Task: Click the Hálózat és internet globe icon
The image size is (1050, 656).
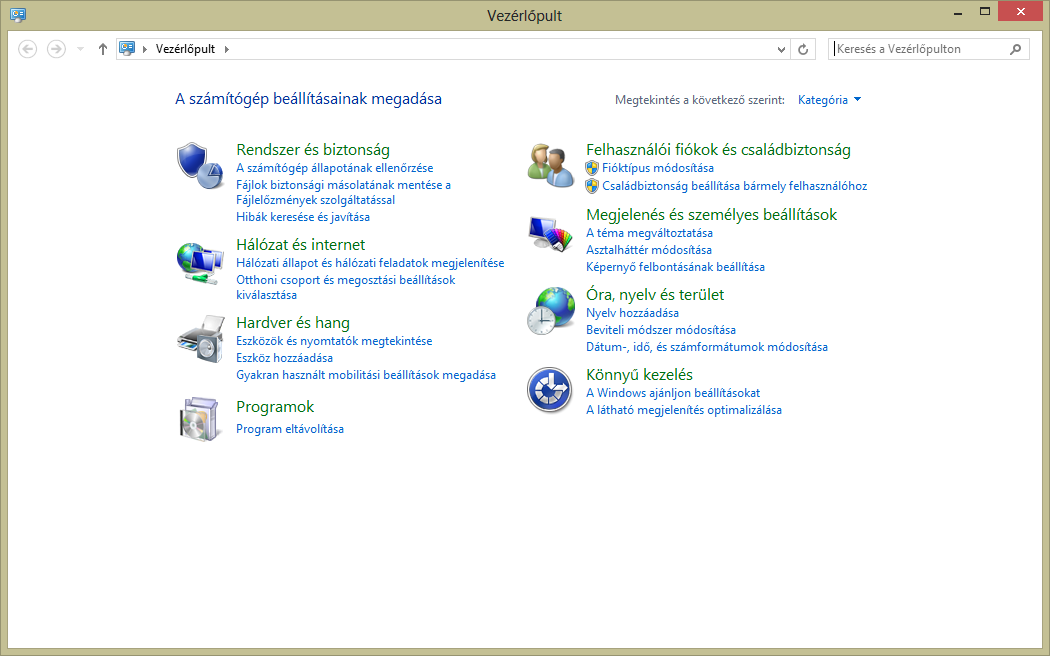Action: pyautogui.click(x=200, y=263)
